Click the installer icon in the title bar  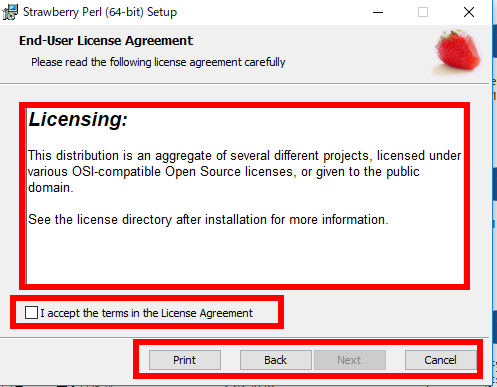[10, 12]
